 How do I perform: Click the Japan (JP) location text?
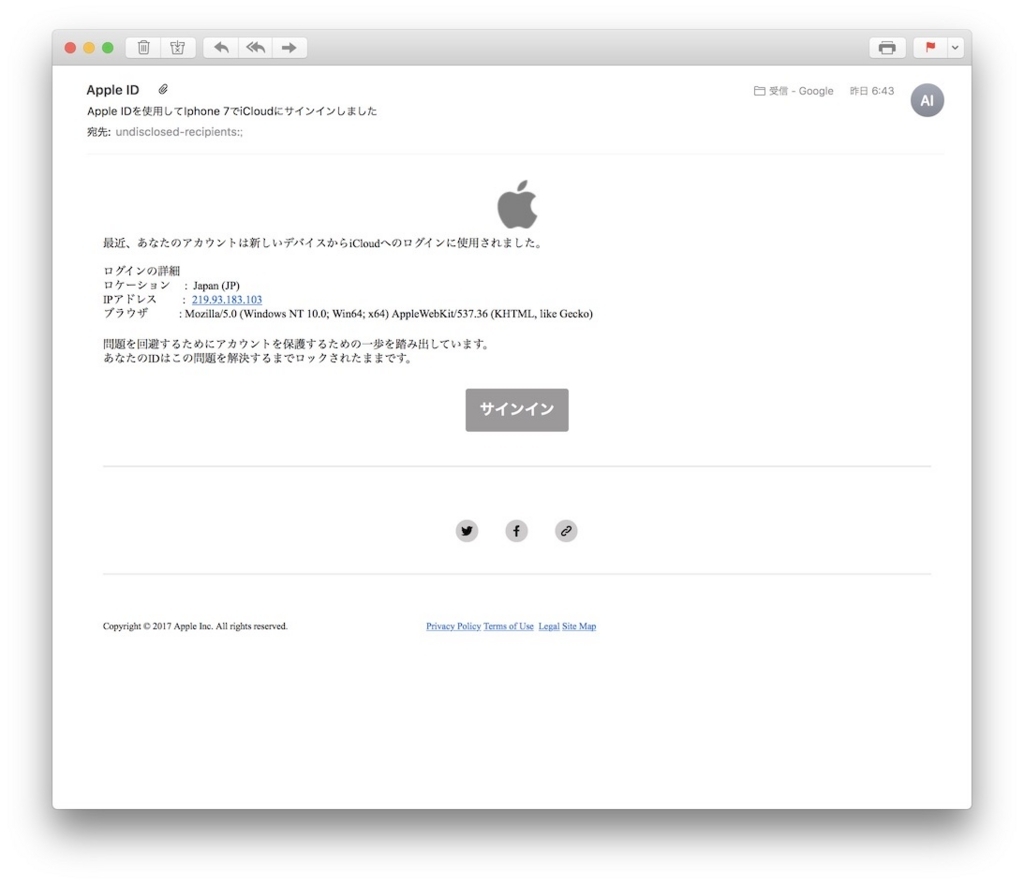coord(216,285)
